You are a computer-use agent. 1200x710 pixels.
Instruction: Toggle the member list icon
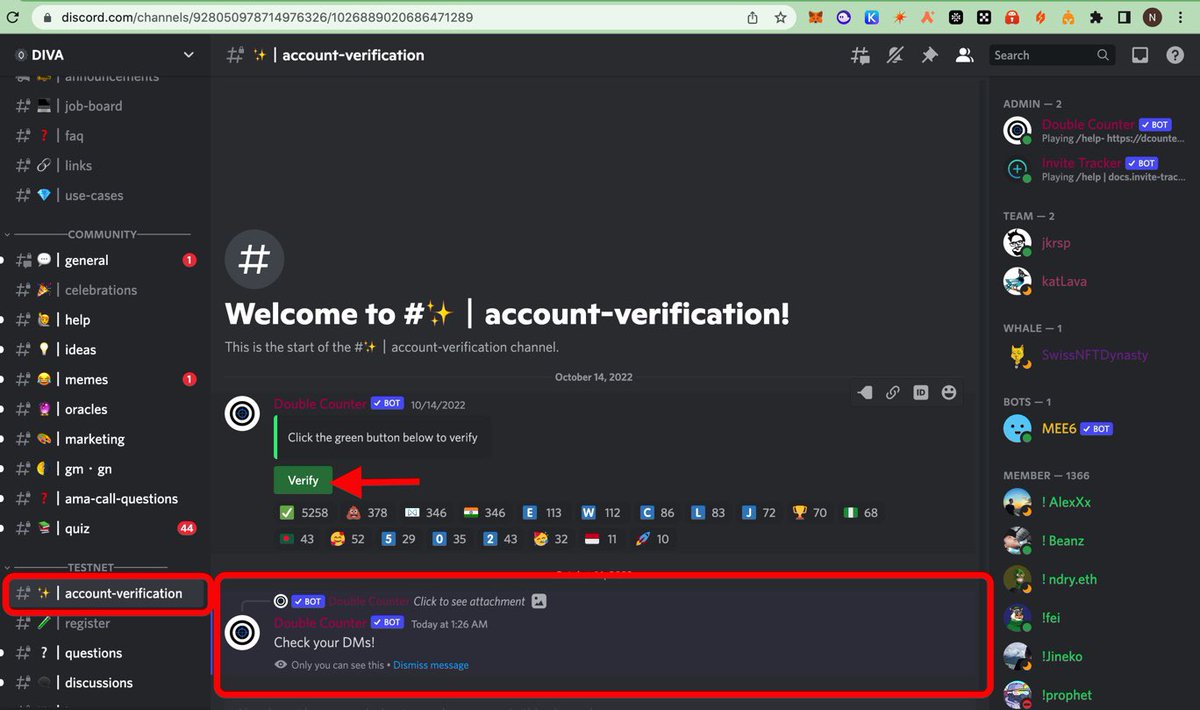point(964,56)
